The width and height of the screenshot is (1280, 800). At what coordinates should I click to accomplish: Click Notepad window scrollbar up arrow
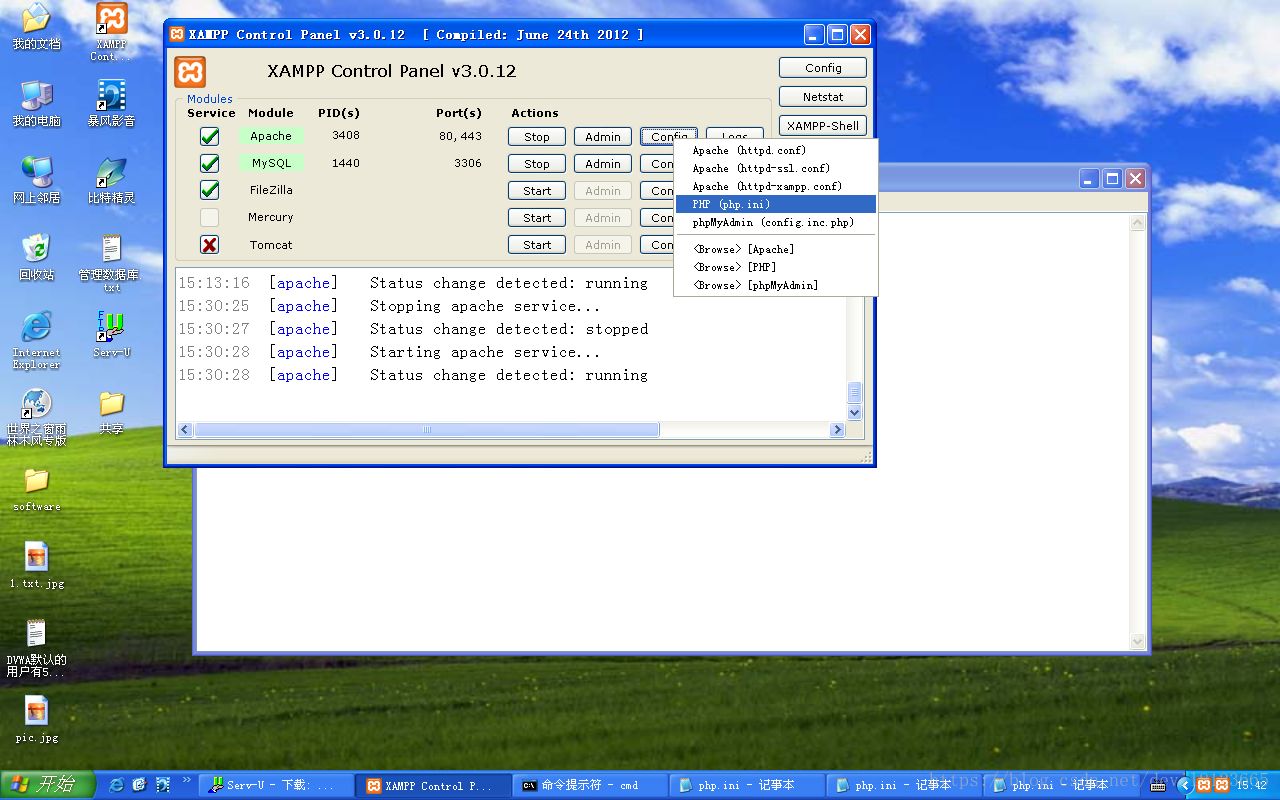(x=1137, y=225)
